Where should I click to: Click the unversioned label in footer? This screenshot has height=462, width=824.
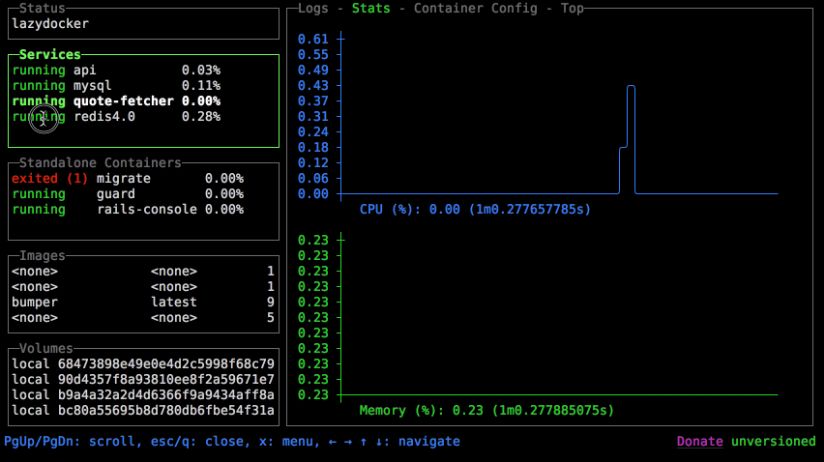pyautogui.click(x=773, y=441)
